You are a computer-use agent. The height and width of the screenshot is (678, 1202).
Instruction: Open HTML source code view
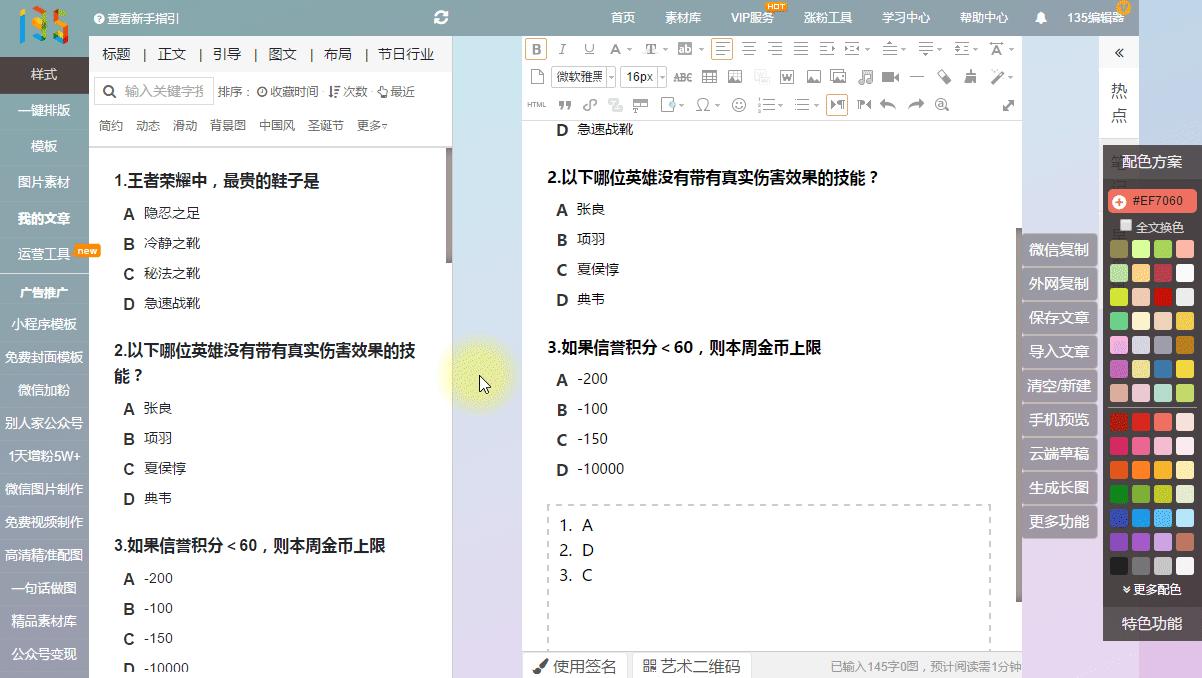coord(537,103)
